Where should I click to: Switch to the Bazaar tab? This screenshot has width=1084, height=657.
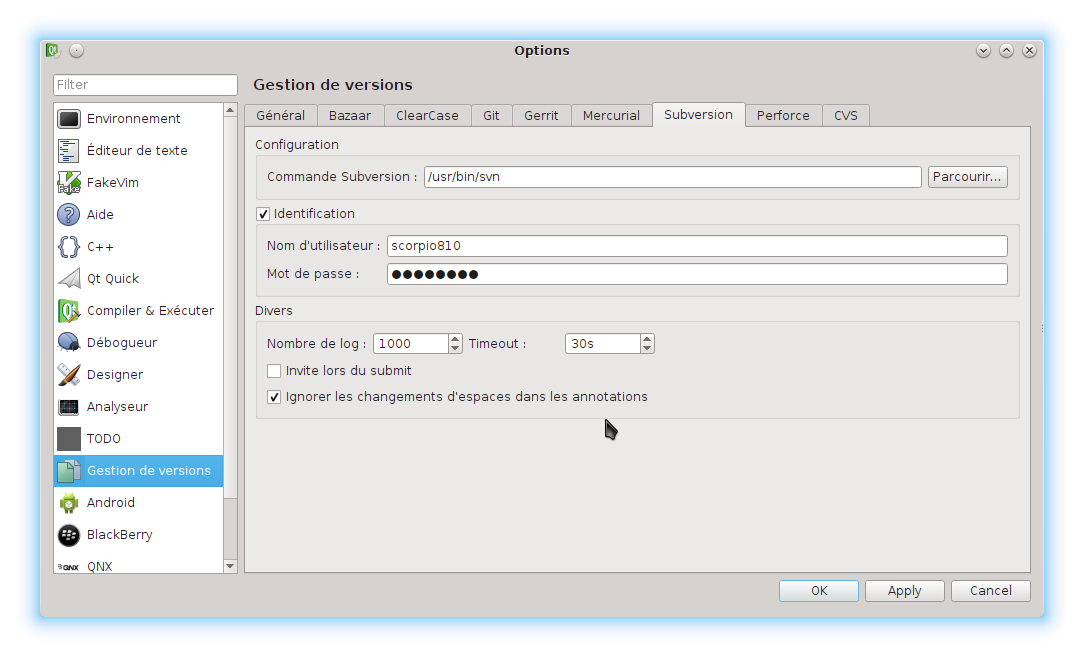click(x=350, y=115)
